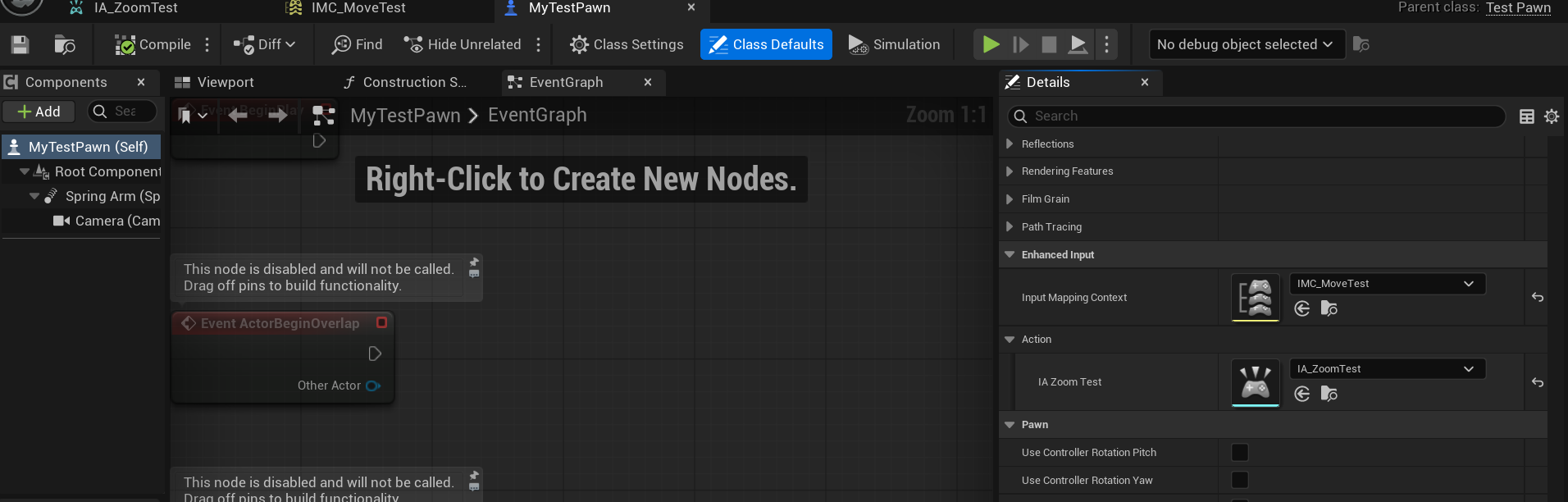Click Other Actor output pin

(x=373, y=386)
